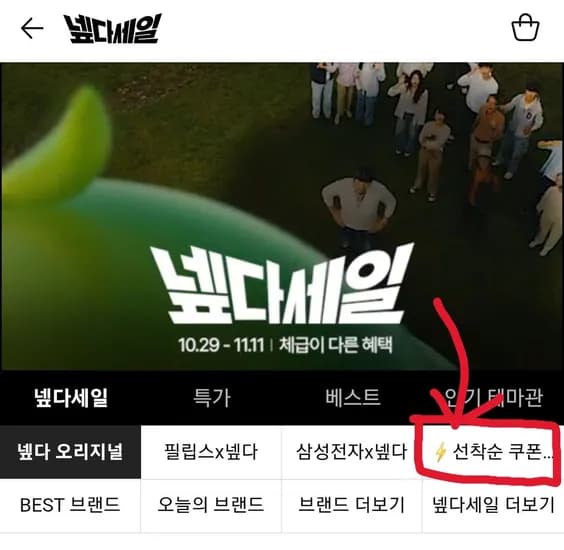Screen dimensions: 564x550
Task: Open 넾다세일 더보기 for more sale items
Action: click(x=493, y=505)
